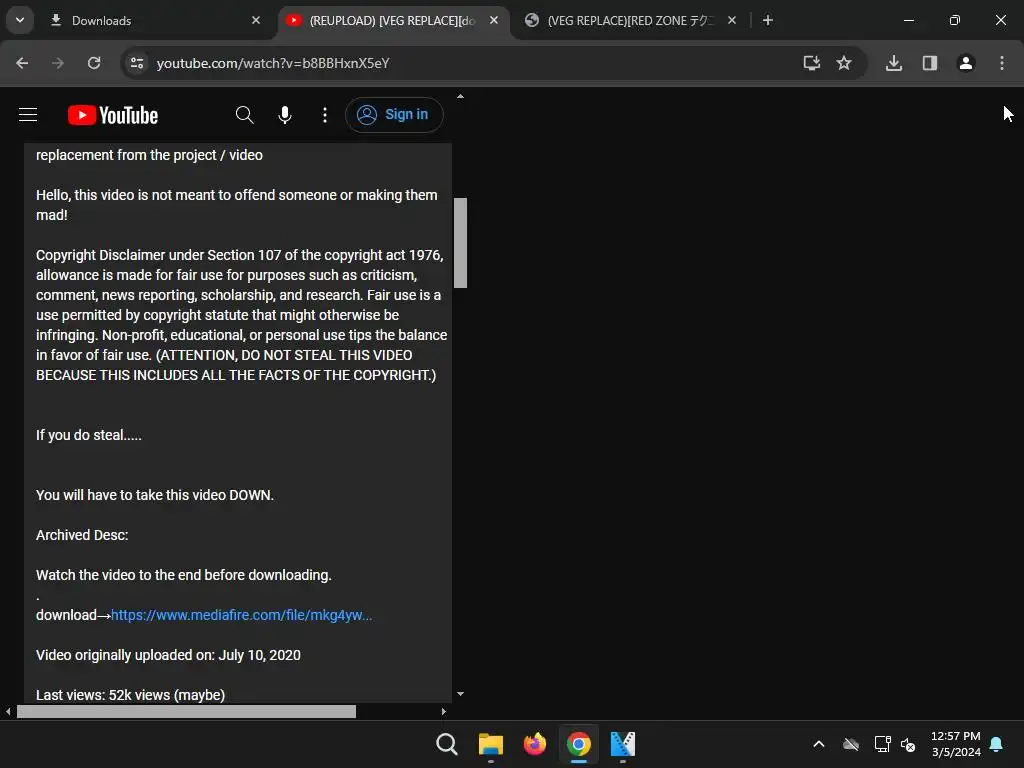Image resolution: width=1024 pixels, height=768 pixels.
Task: Open YouTube settings three-dot menu
Action: coord(325,115)
